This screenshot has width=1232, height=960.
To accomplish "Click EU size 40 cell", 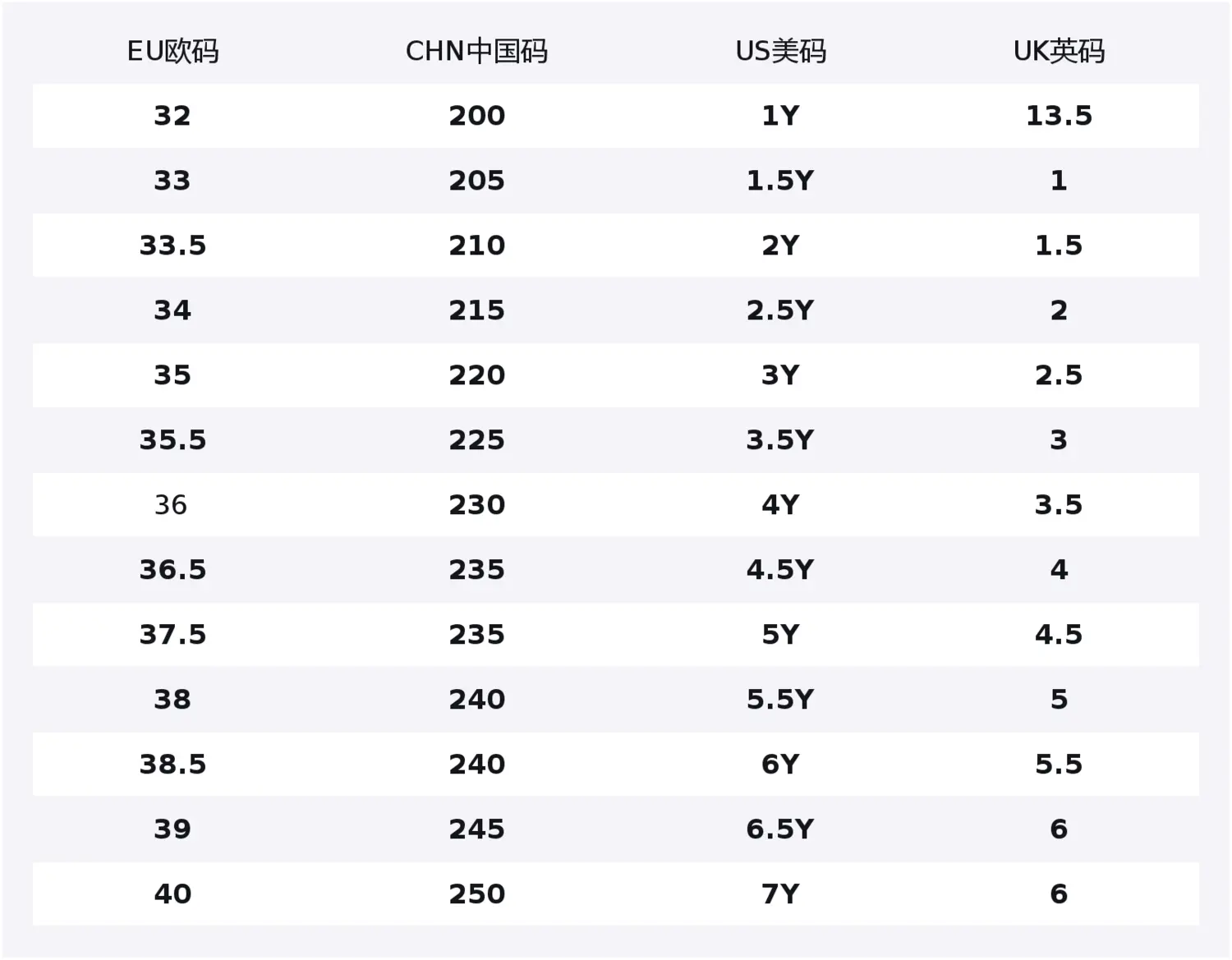I will (x=172, y=894).
